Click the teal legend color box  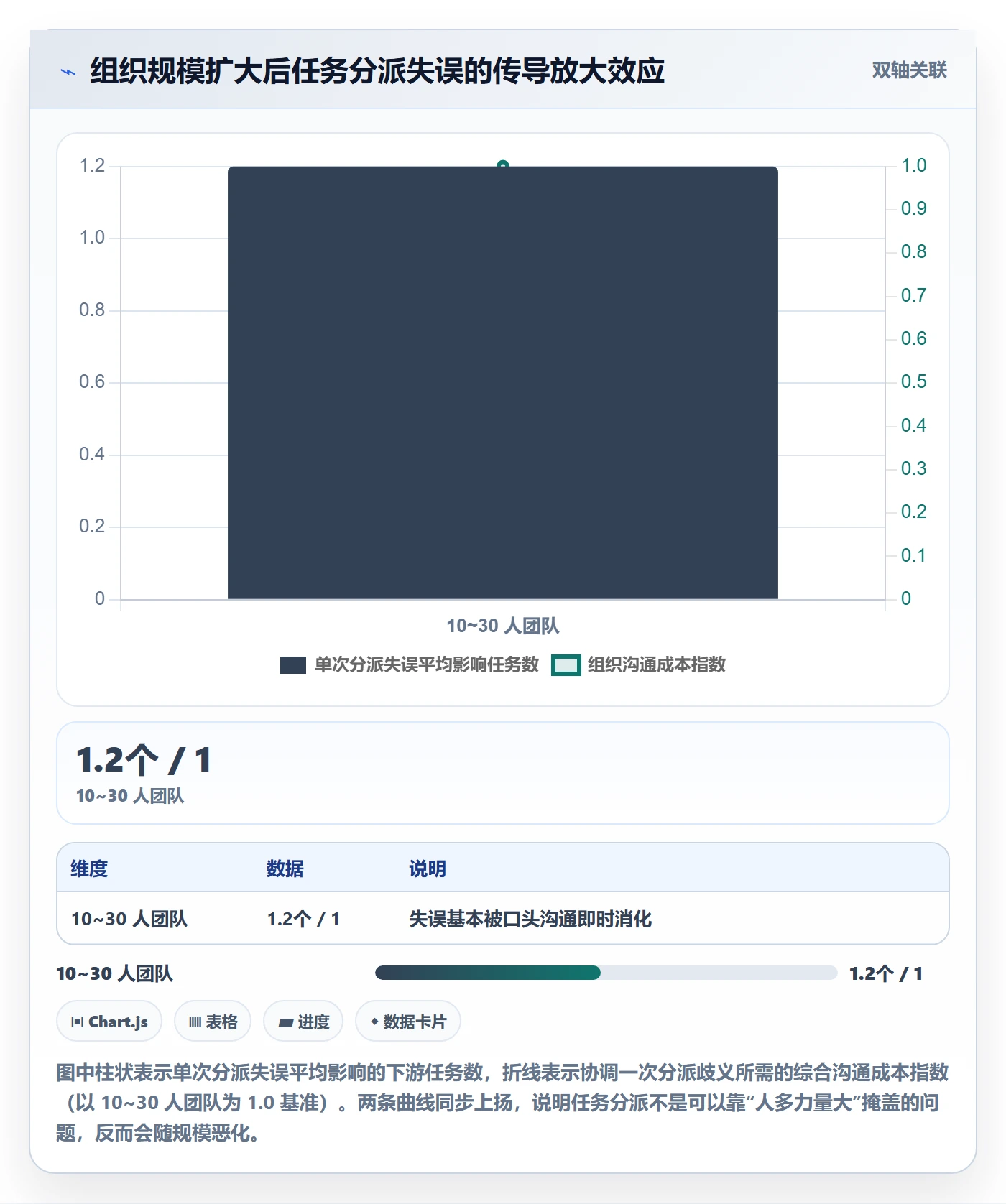point(566,665)
